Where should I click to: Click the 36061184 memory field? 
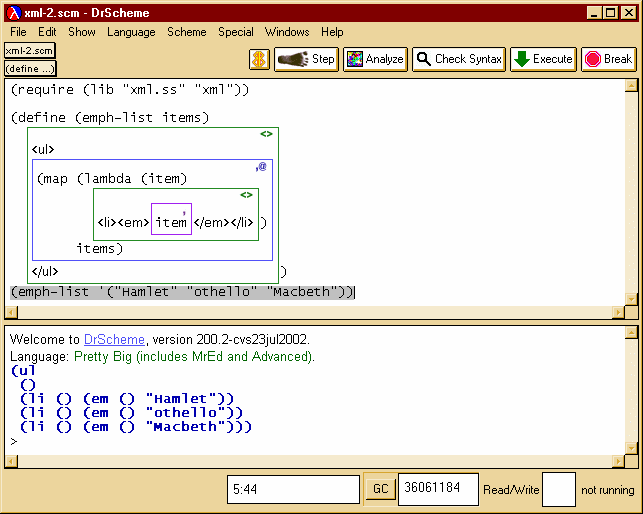tap(438, 489)
